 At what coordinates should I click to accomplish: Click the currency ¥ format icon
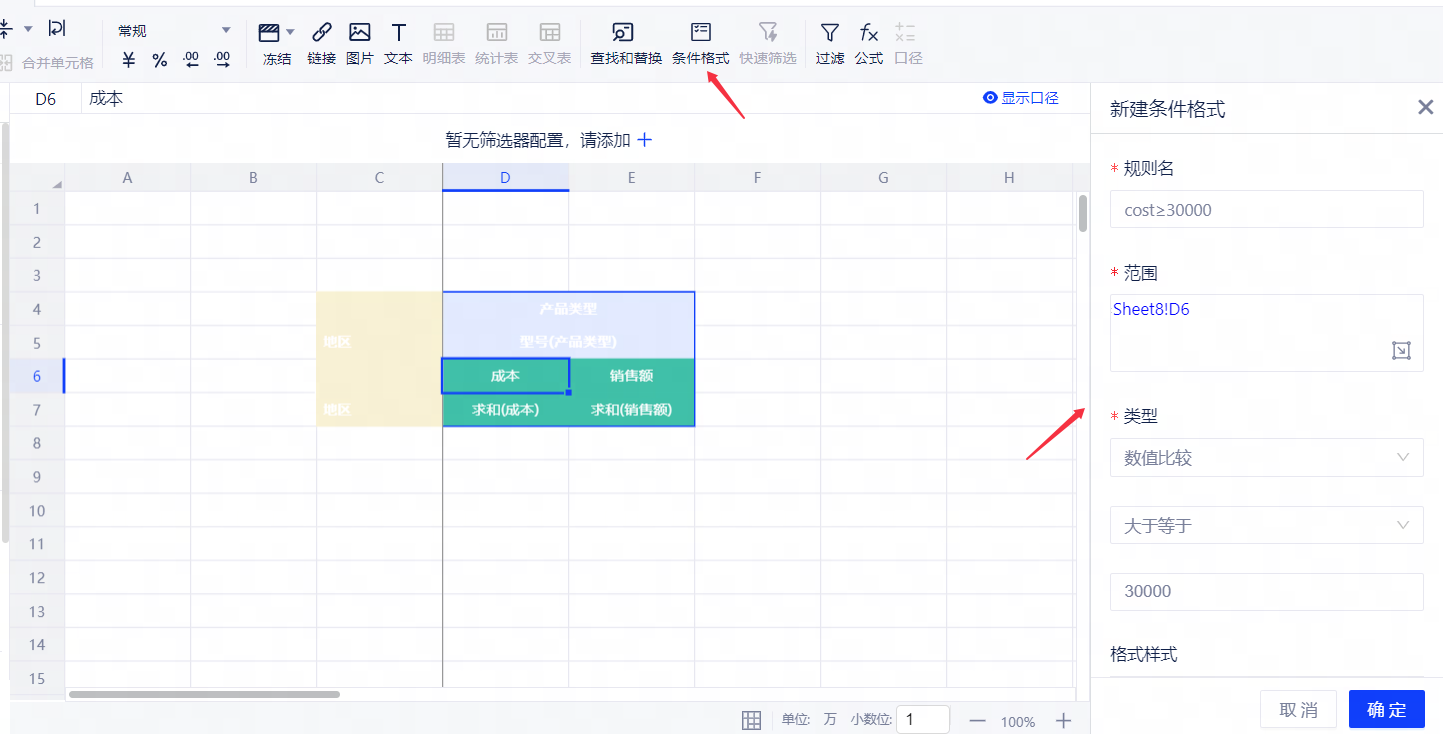pyautogui.click(x=128, y=60)
